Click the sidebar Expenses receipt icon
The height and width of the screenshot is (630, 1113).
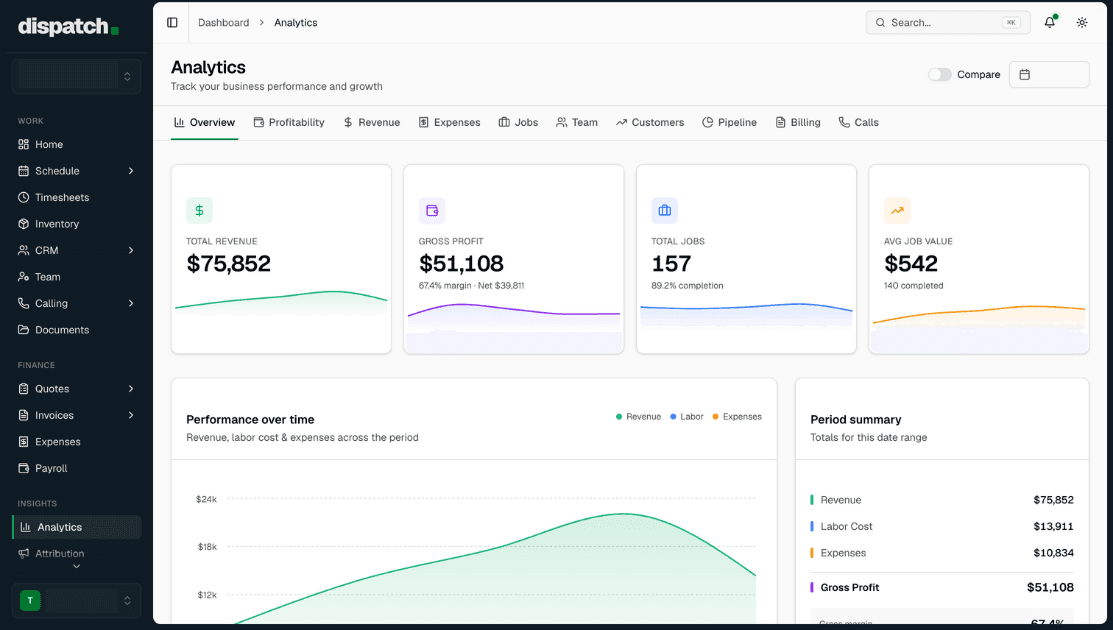click(23, 441)
